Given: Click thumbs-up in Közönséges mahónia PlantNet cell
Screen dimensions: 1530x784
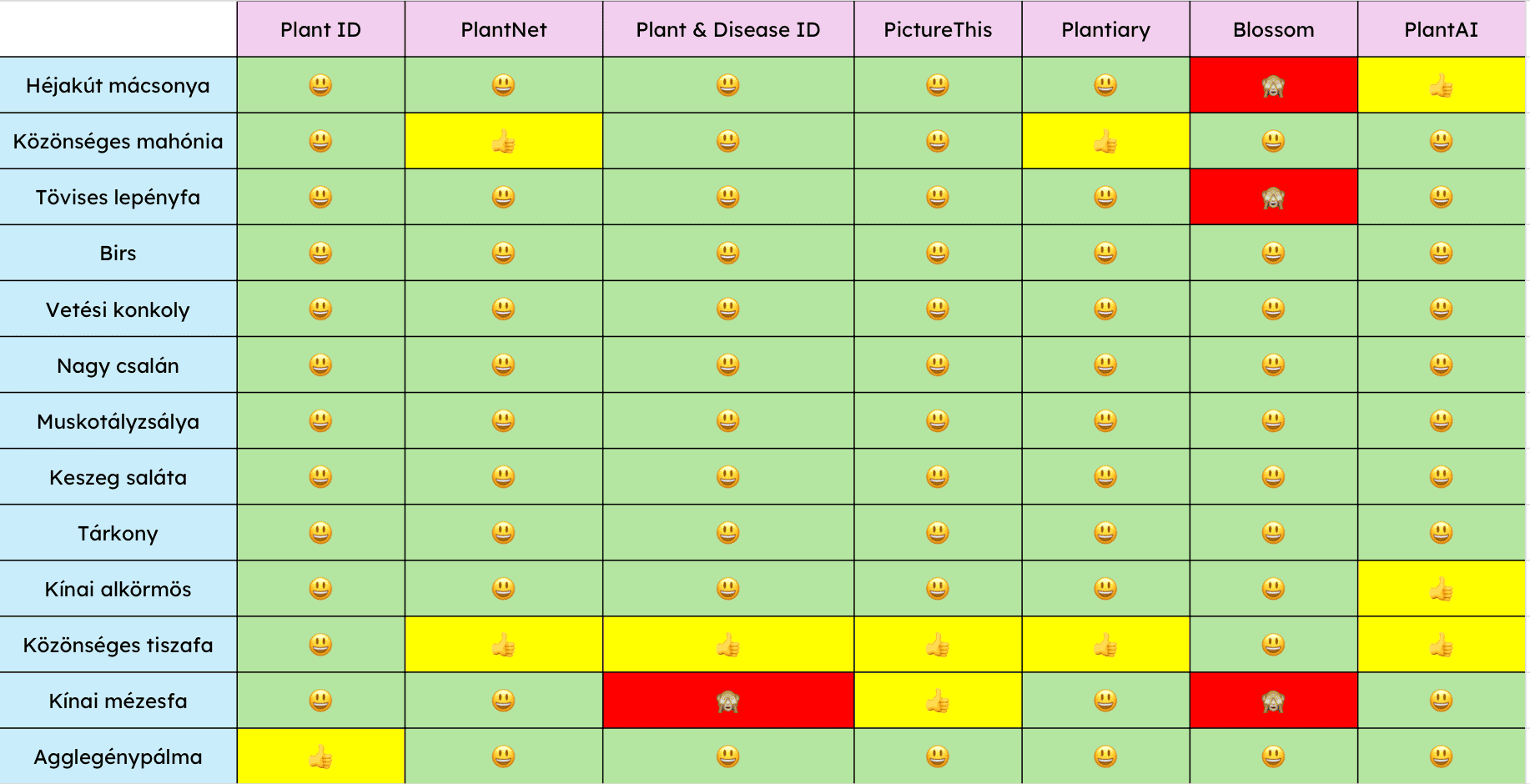Looking at the screenshot, I should pos(503,142).
